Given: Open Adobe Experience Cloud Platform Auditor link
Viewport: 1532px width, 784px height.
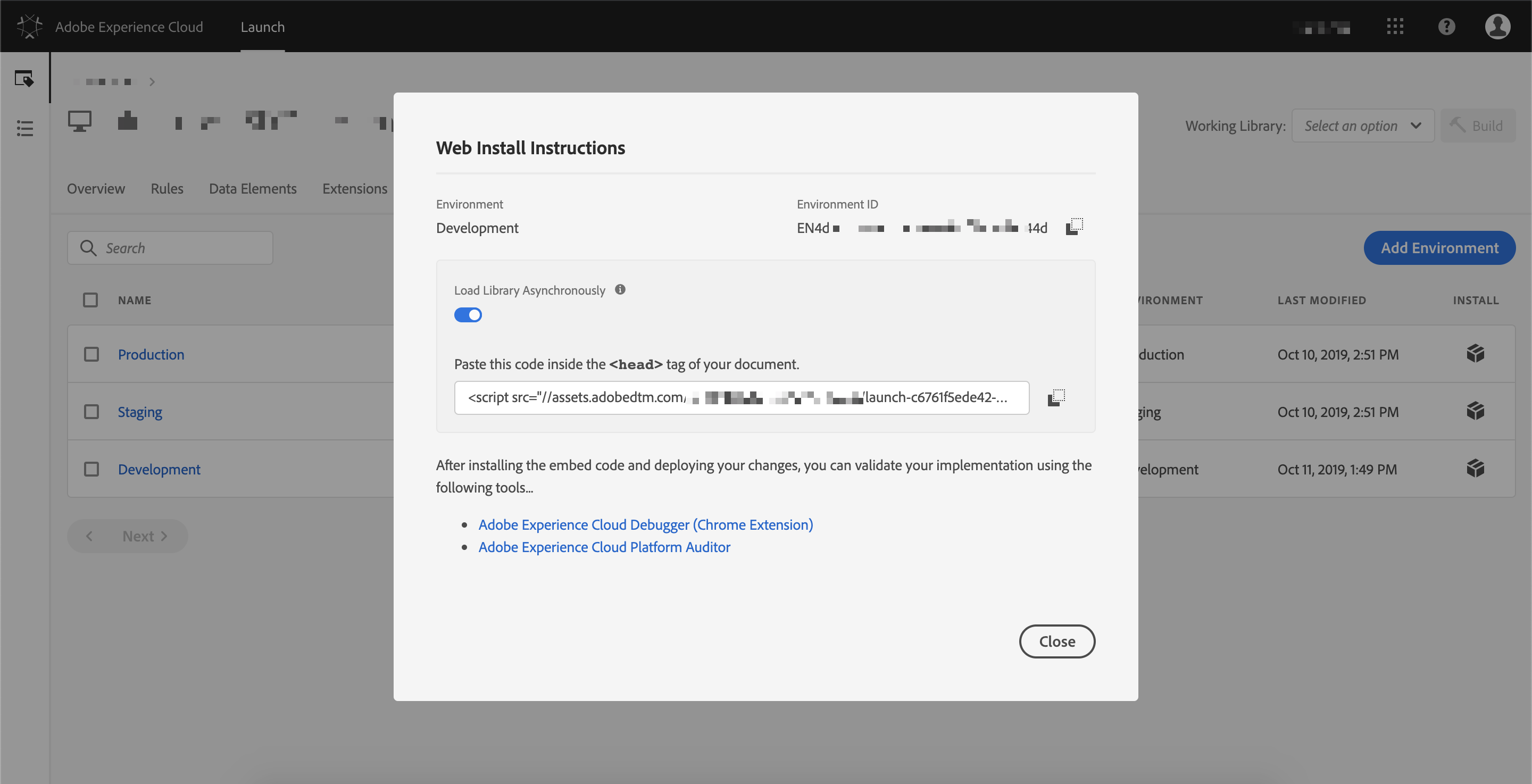Looking at the screenshot, I should pos(604,547).
